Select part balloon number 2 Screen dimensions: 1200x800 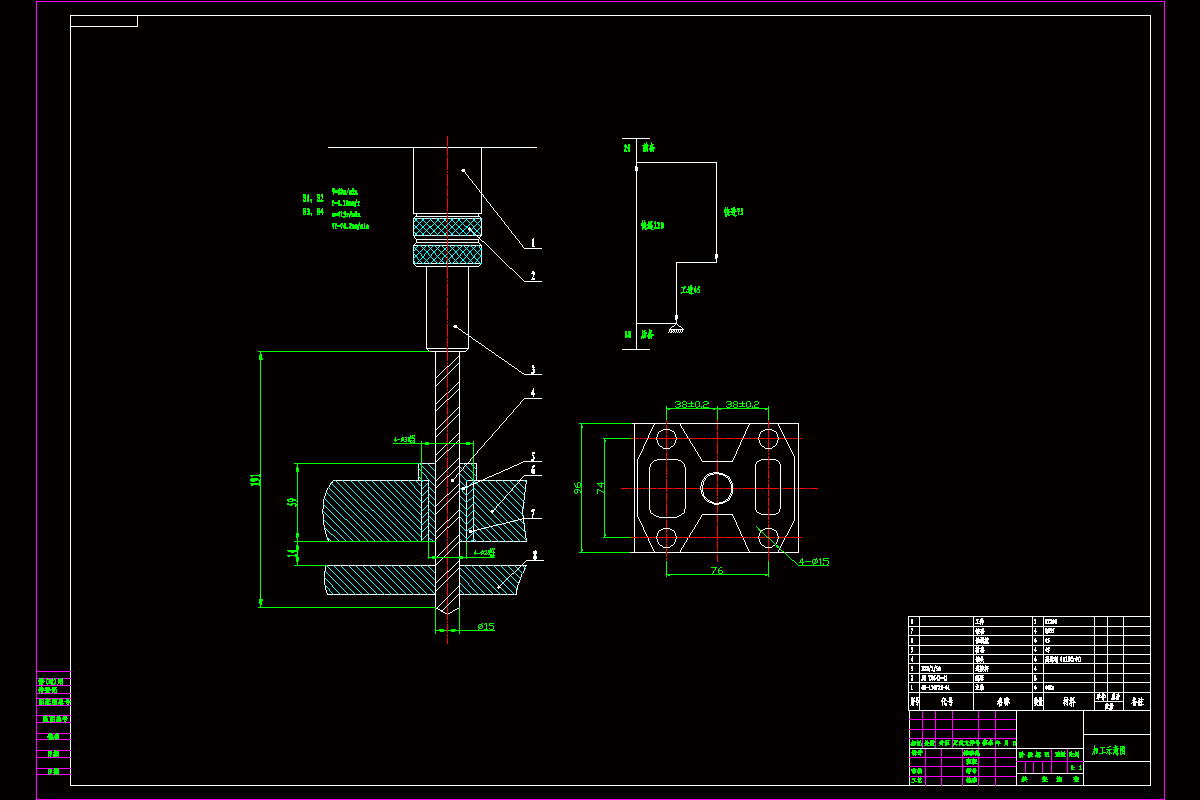[x=534, y=276]
